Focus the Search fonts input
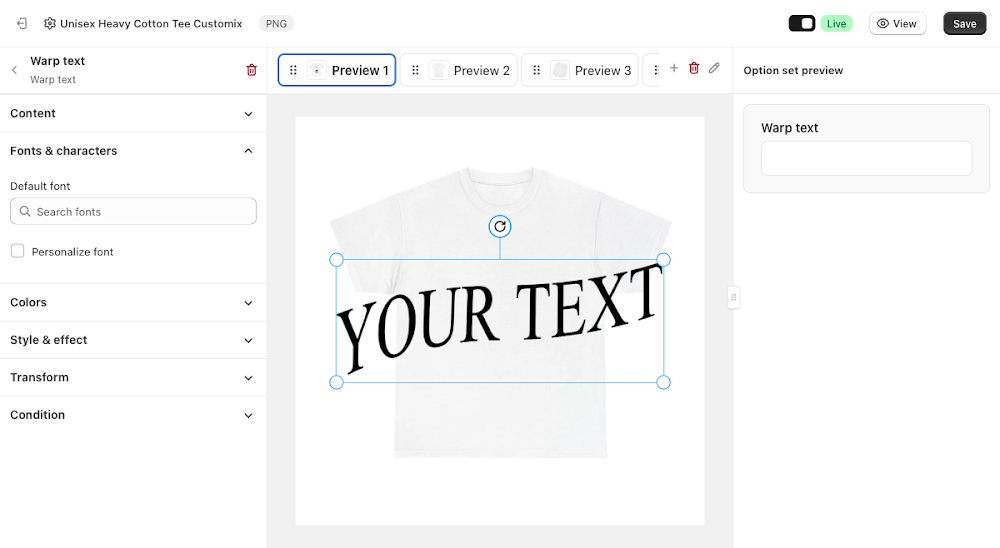The height and width of the screenshot is (548, 1000). pyautogui.click(x=133, y=211)
